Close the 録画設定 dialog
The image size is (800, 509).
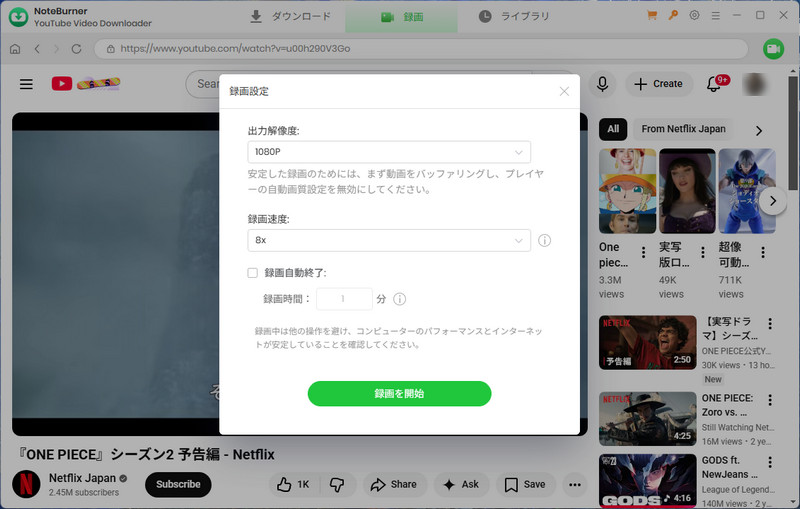(x=564, y=91)
